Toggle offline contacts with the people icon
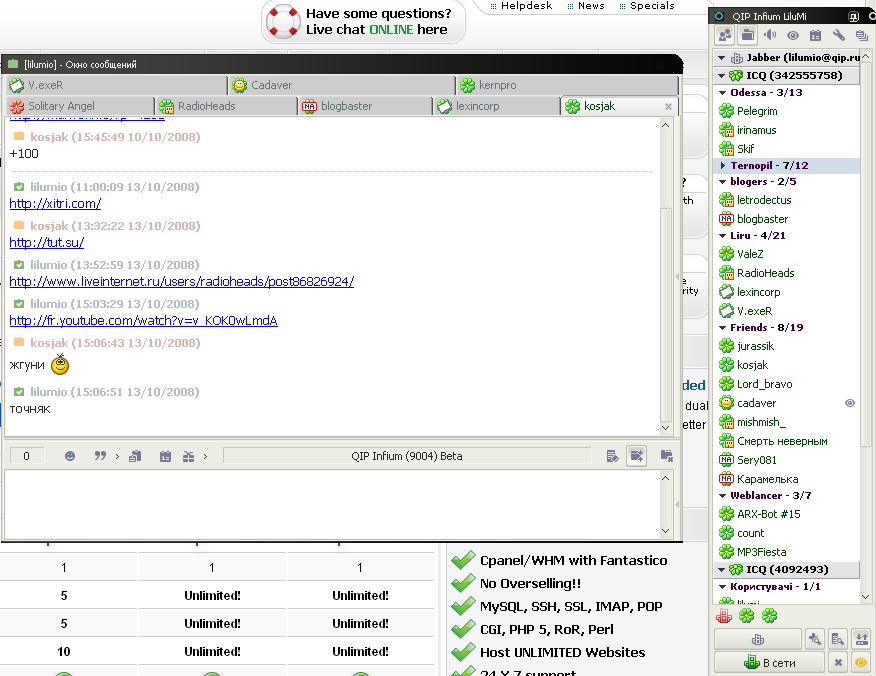This screenshot has width=876, height=676. pos(725,36)
